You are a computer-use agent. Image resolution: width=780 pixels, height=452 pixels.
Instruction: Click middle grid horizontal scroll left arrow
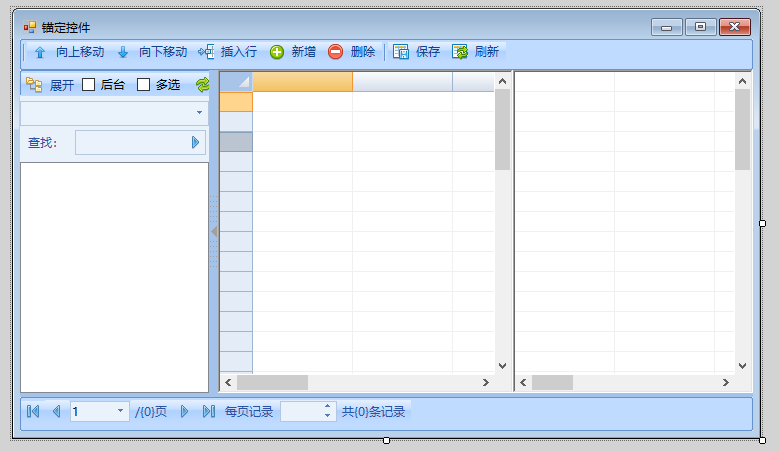click(x=228, y=382)
